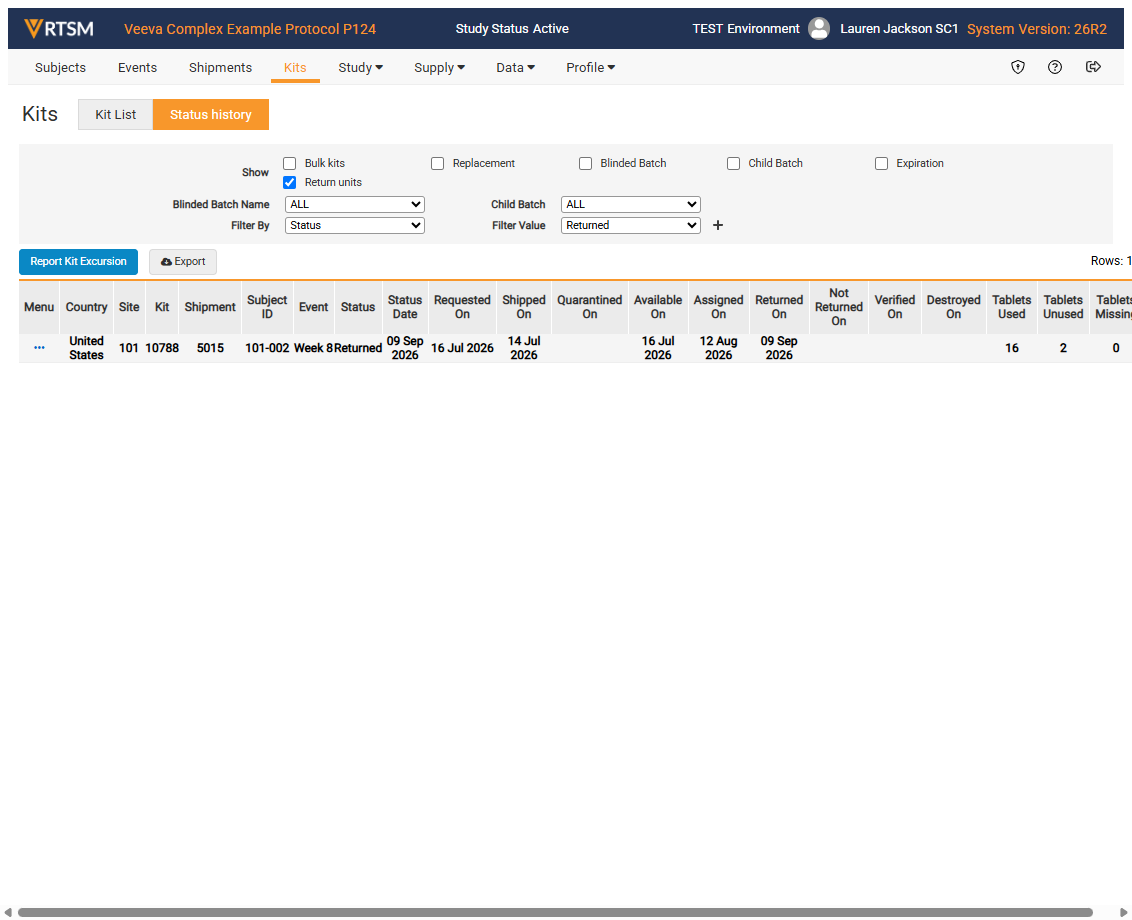Click the Returned status cell

tap(358, 348)
